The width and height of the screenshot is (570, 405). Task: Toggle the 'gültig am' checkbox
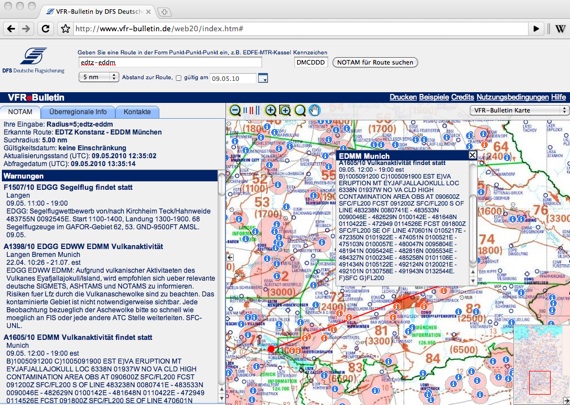click(x=178, y=78)
